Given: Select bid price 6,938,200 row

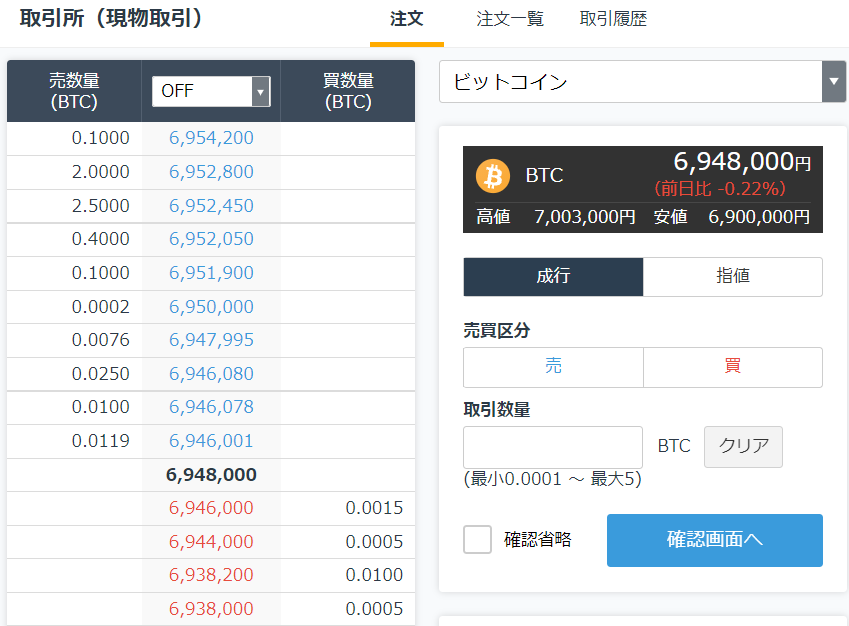Looking at the screenshot, I should pyautogui.click(x=211, y=575).
